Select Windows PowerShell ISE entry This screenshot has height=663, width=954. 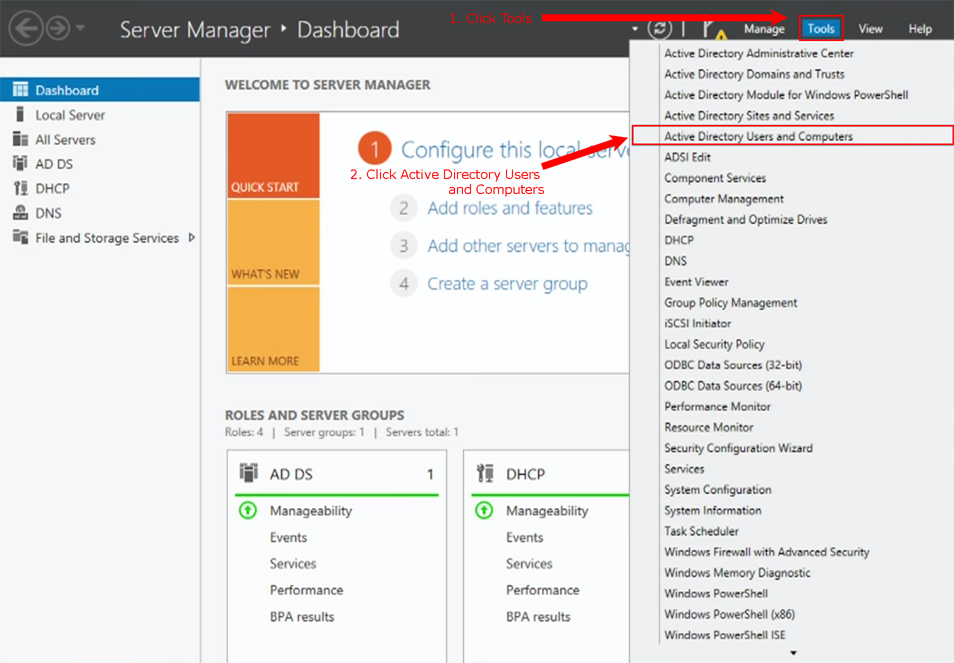coord(725,635)
